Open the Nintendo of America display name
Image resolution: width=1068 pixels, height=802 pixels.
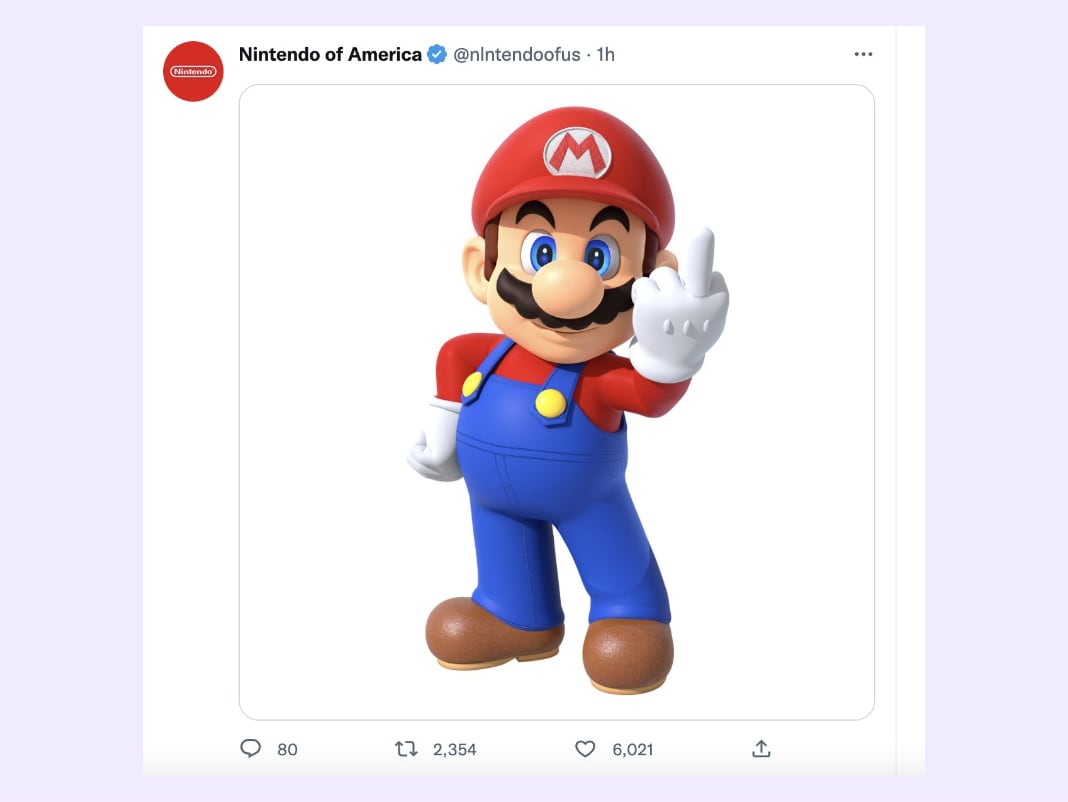(x=330, y=54)
